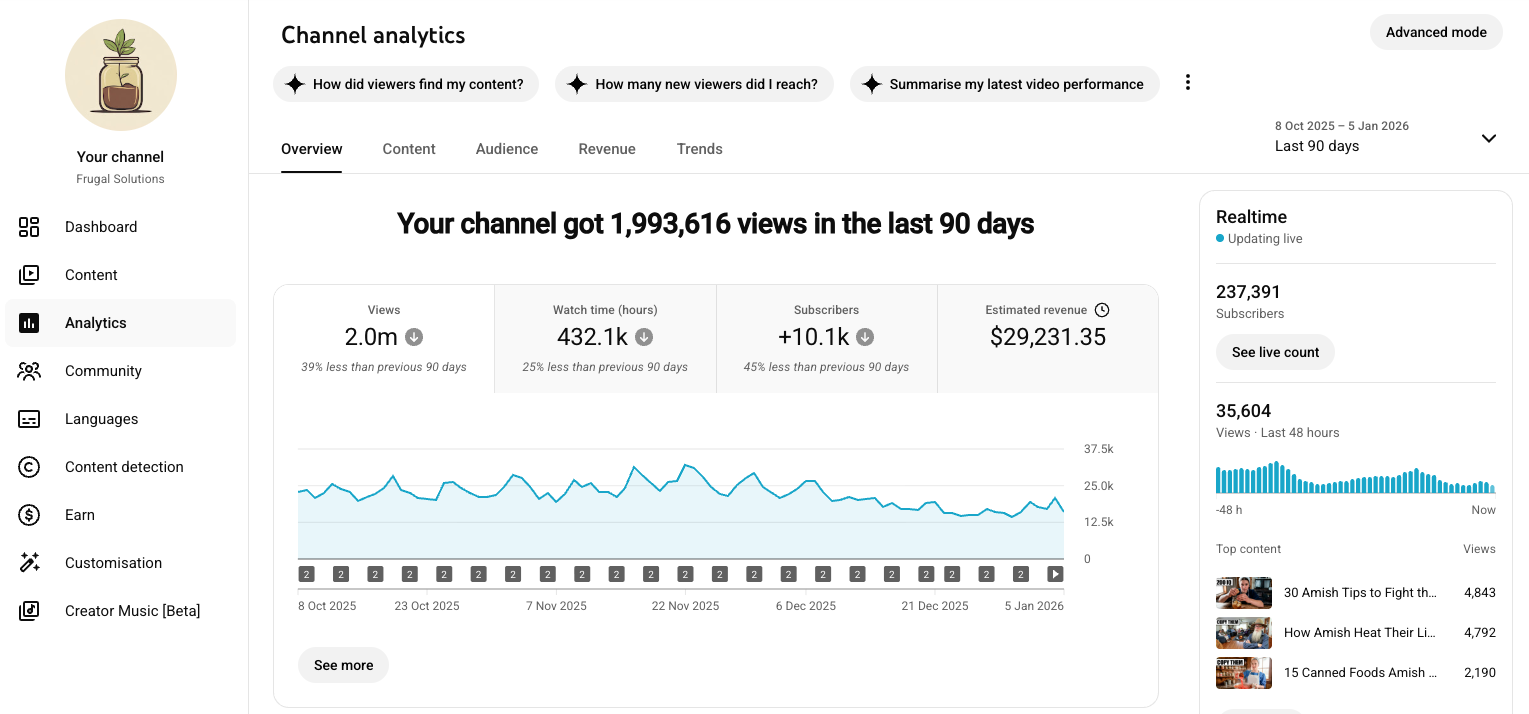Click the Content detection copyright icon
The height and width of the screenshot is (714, 1529).
pos(29,467)
